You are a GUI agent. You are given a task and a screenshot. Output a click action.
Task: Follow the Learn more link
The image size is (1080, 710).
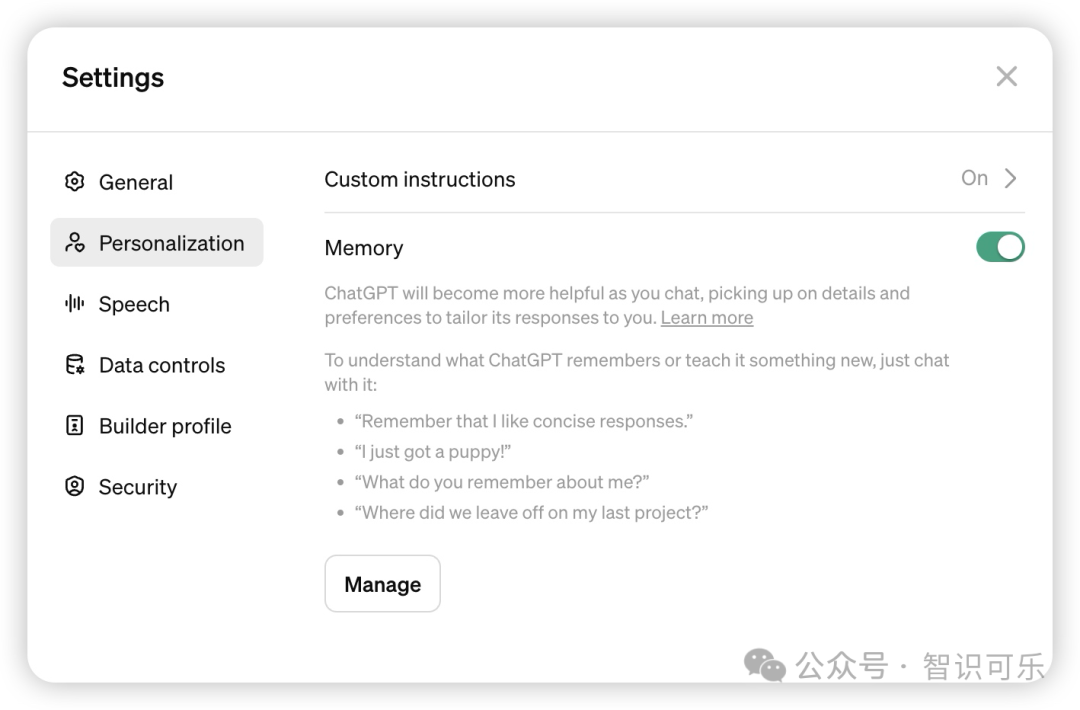click(707, 318)
